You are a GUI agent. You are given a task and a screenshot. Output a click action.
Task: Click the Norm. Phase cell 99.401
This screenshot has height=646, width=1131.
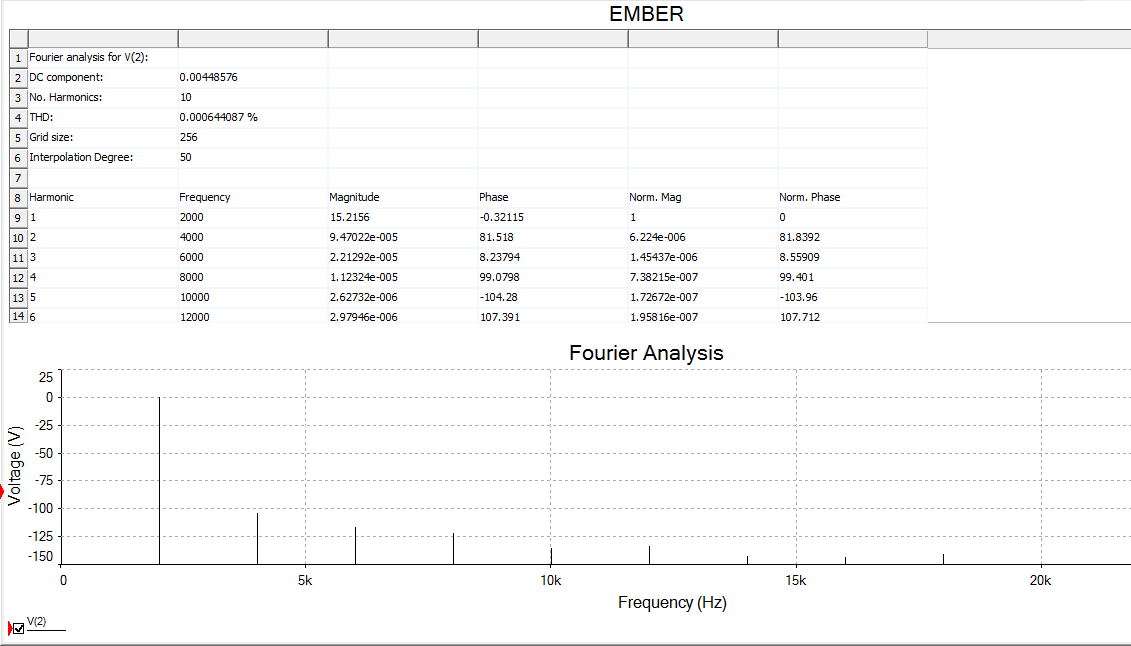click(853, 277)
